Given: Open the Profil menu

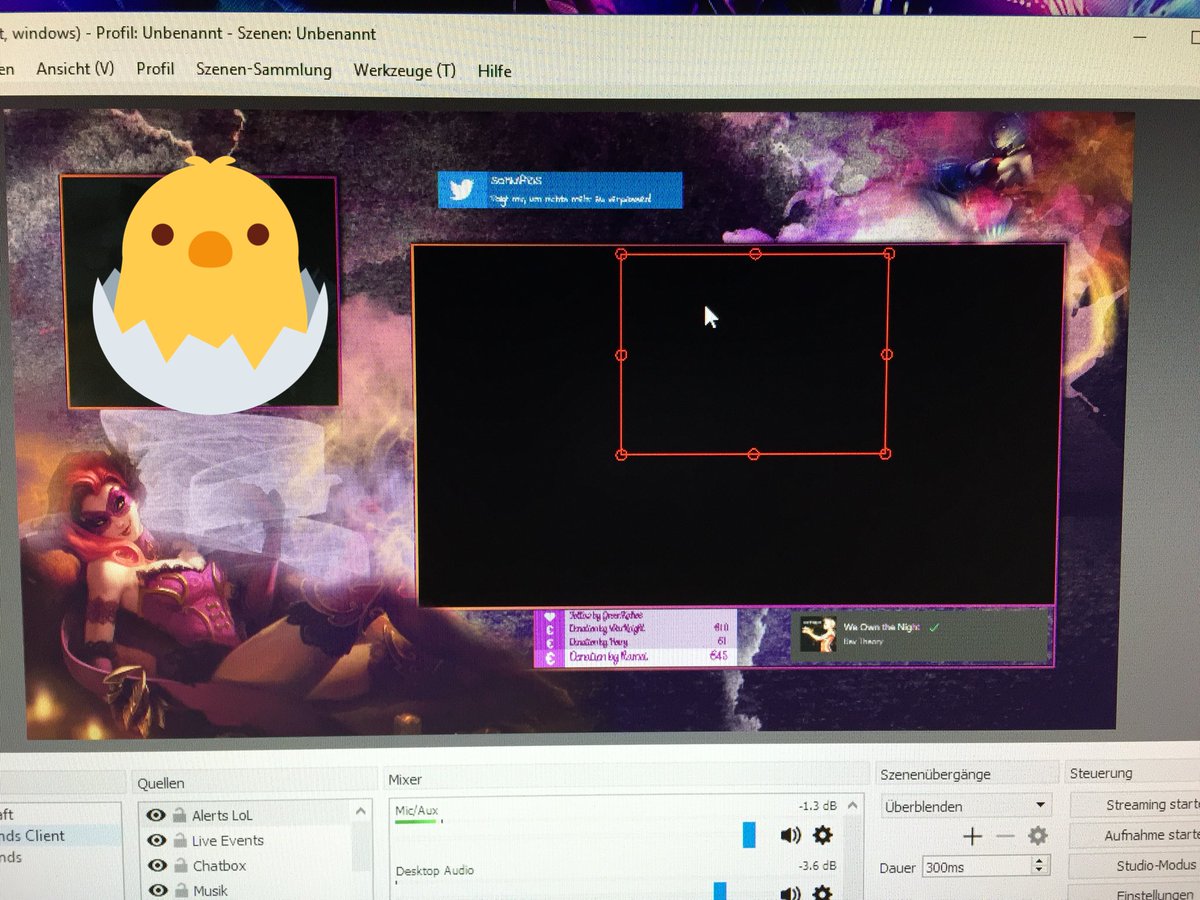Looking at the screenshot, I should point(155,69).
